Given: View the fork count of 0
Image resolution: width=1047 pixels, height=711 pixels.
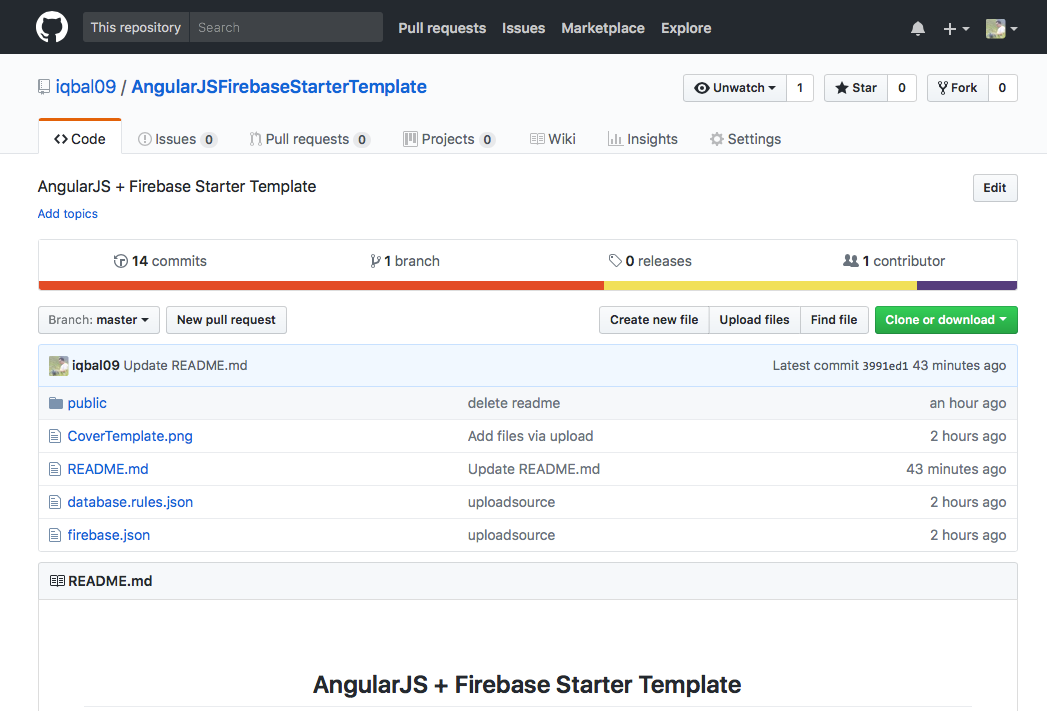Looking at the screenshot, I should [x=1002, y=87].
